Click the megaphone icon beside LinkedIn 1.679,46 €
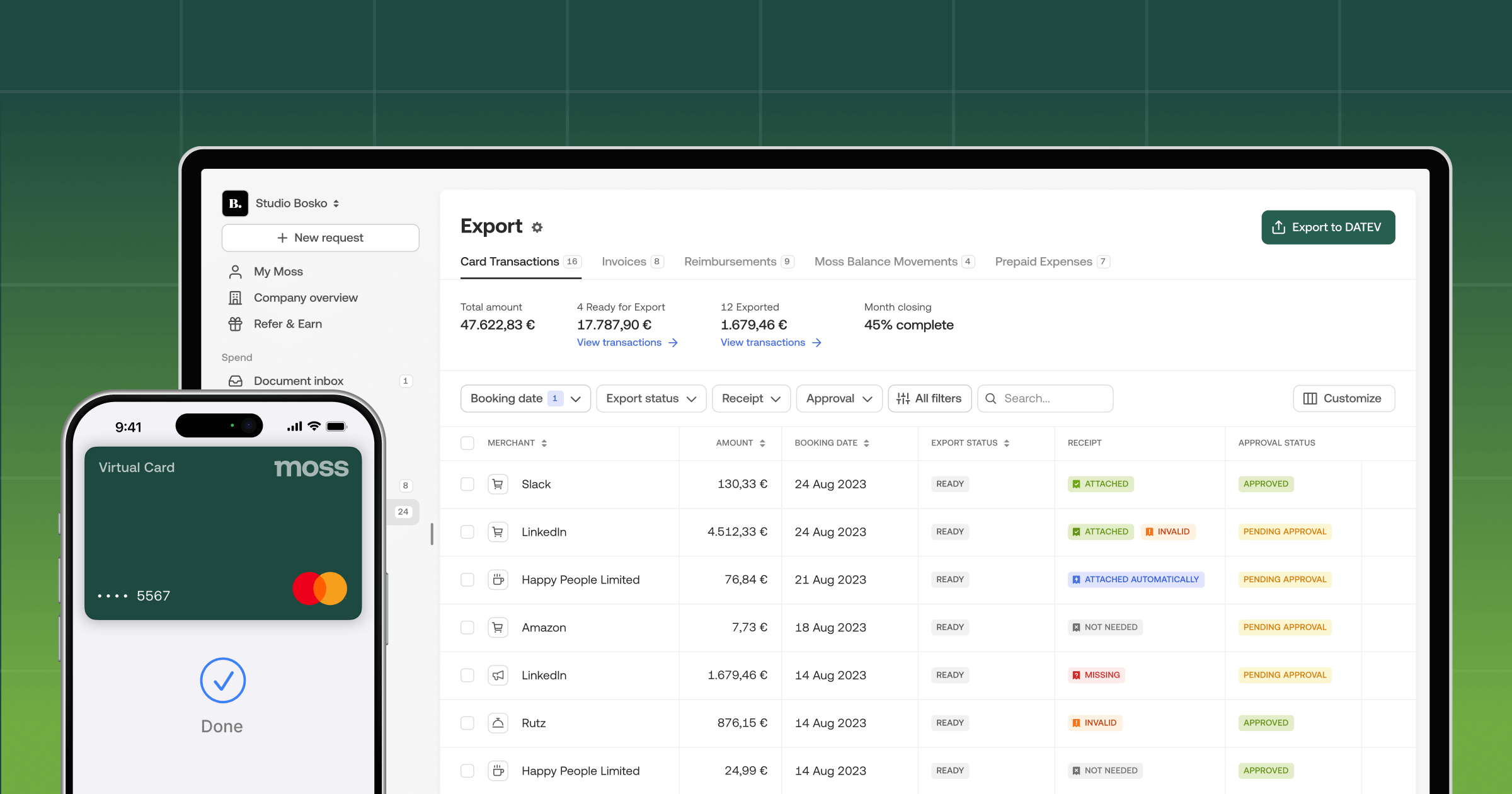This screenshot has width=1512, height=794. (498, 675)
